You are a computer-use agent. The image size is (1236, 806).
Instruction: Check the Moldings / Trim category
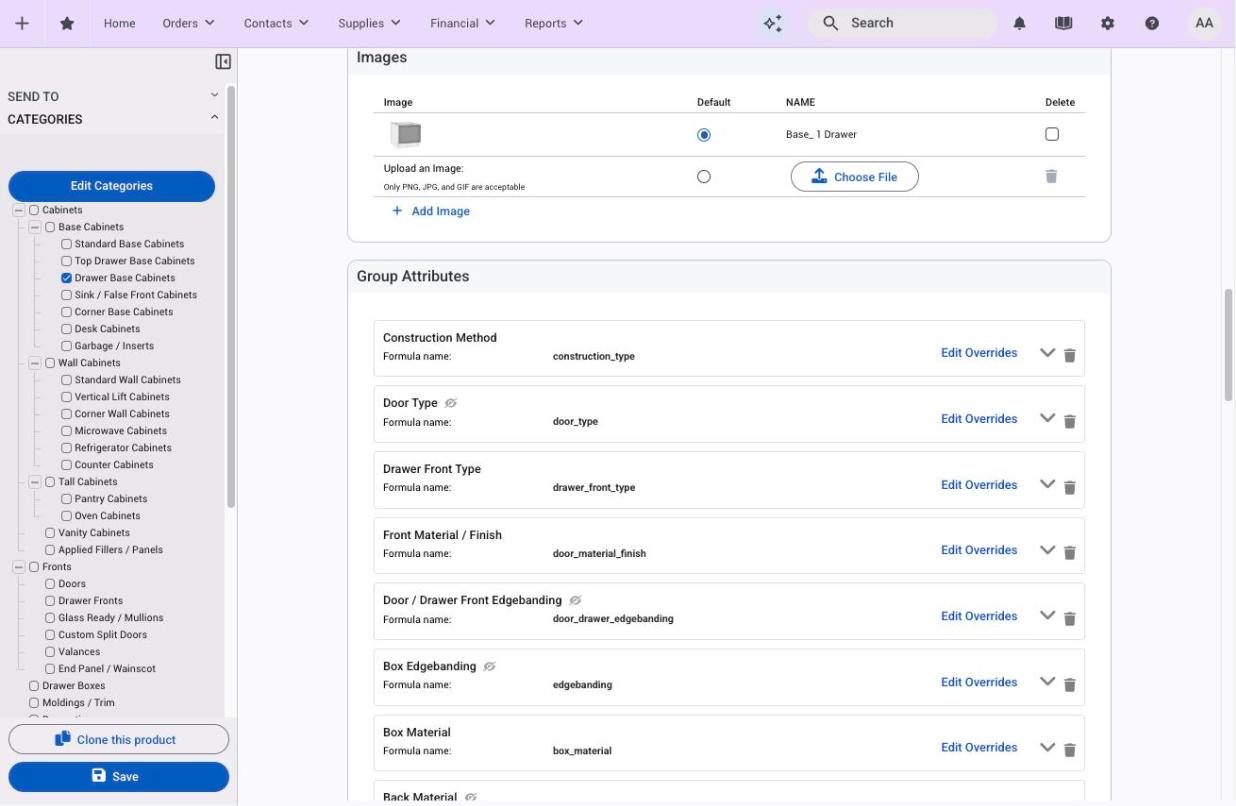coord(34,703)
